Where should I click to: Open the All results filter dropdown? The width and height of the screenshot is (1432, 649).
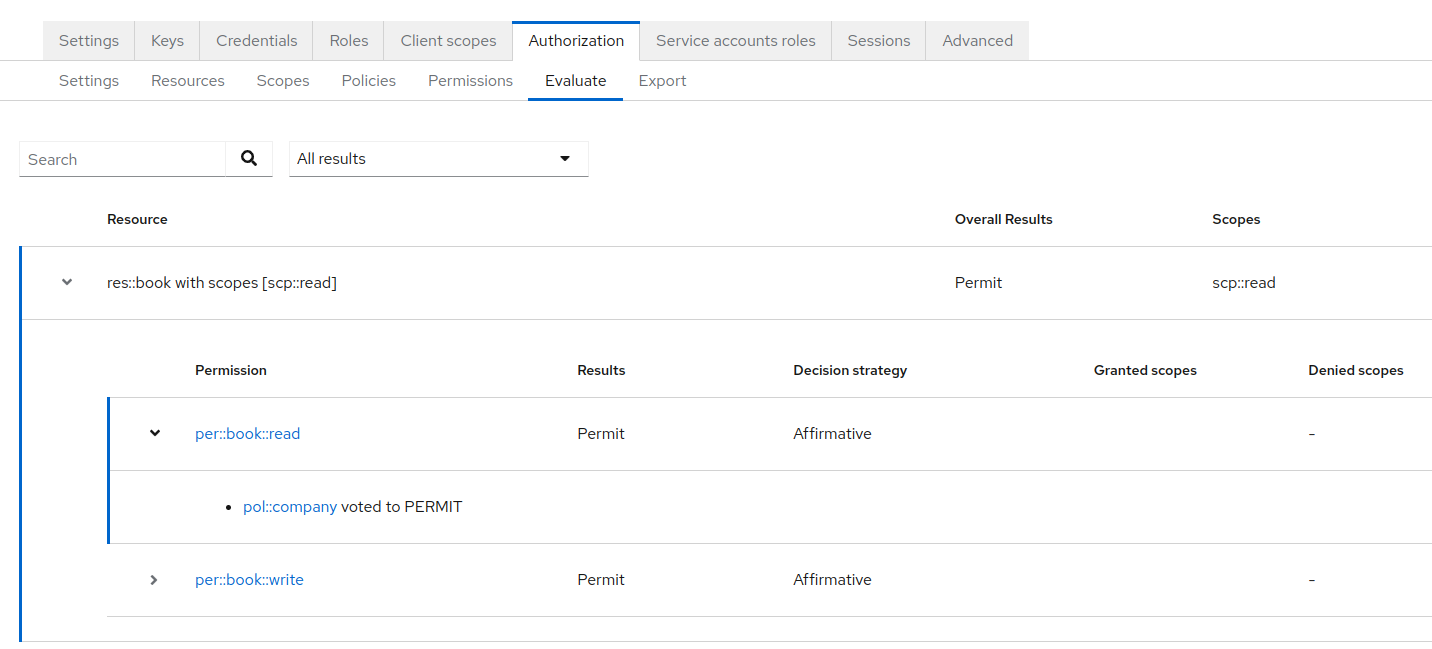point(438,159)
